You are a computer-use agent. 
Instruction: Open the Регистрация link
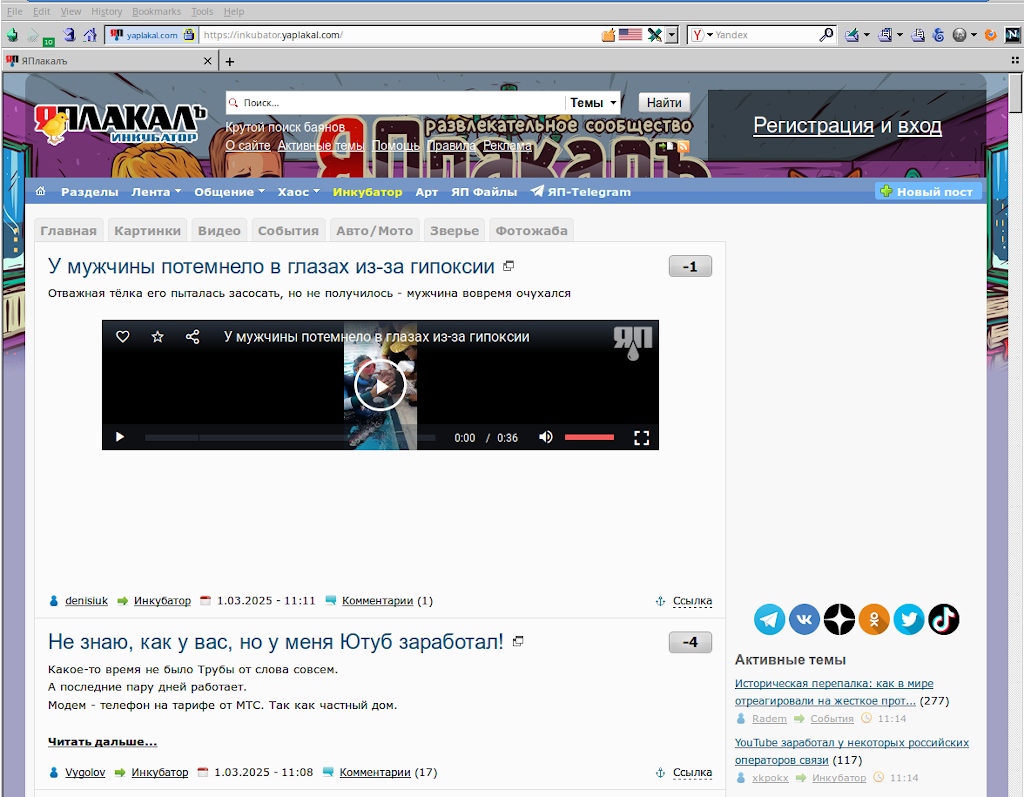click(x=813, y=125)
